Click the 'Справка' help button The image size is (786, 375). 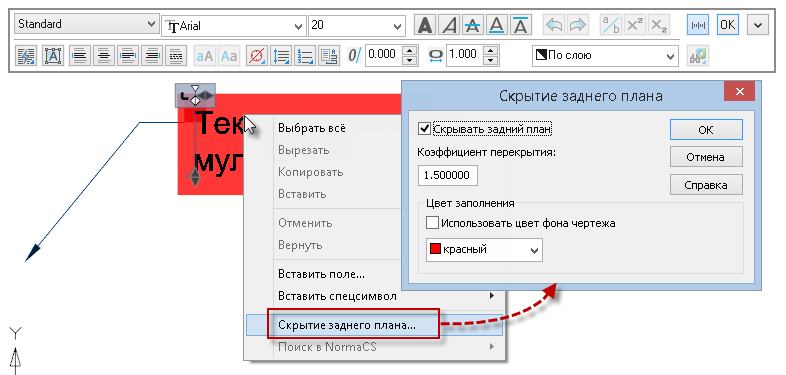pyautogui.click(x=706, y=185)
